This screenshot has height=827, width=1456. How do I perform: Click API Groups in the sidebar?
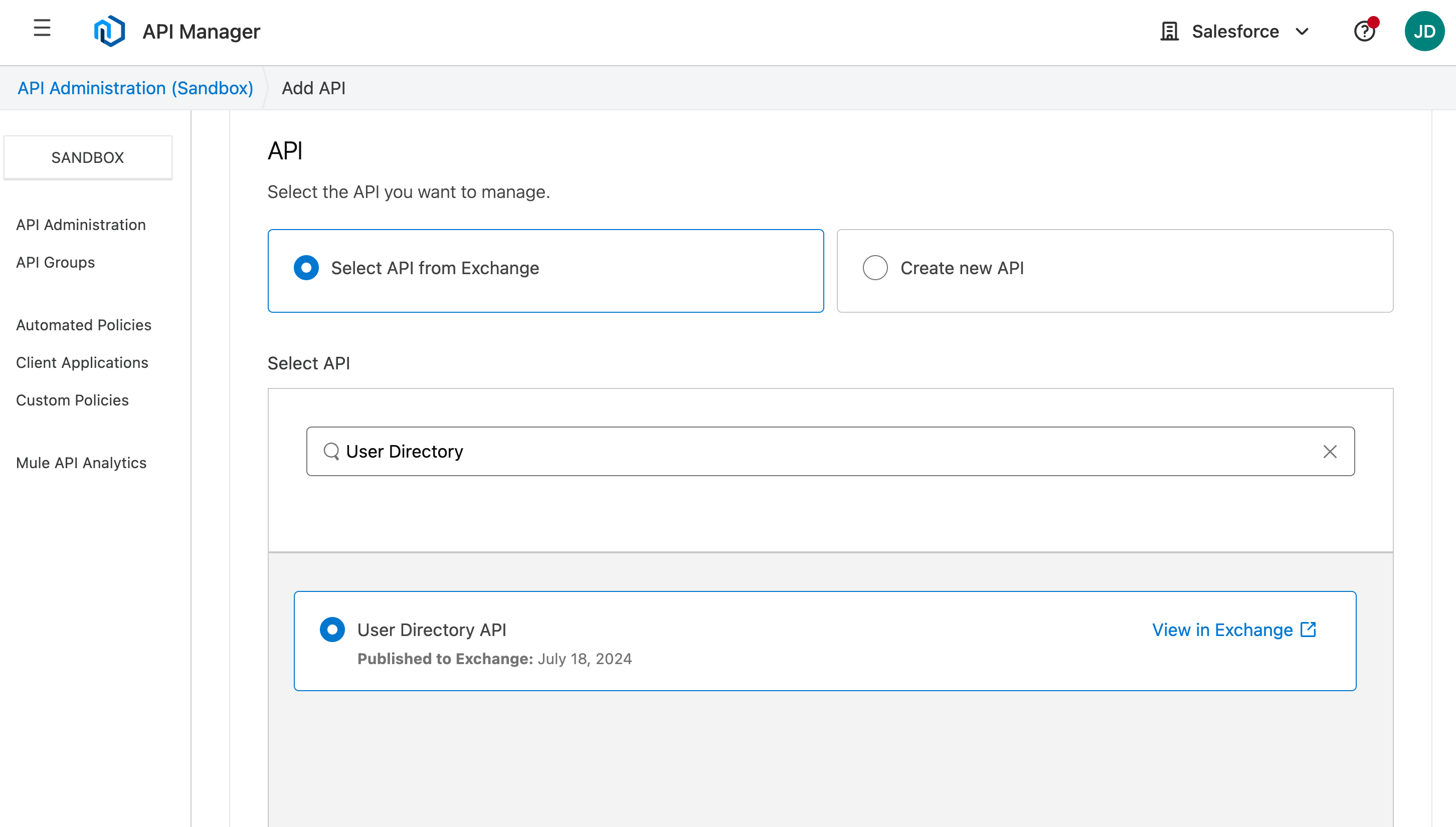[x=55, y=262]
